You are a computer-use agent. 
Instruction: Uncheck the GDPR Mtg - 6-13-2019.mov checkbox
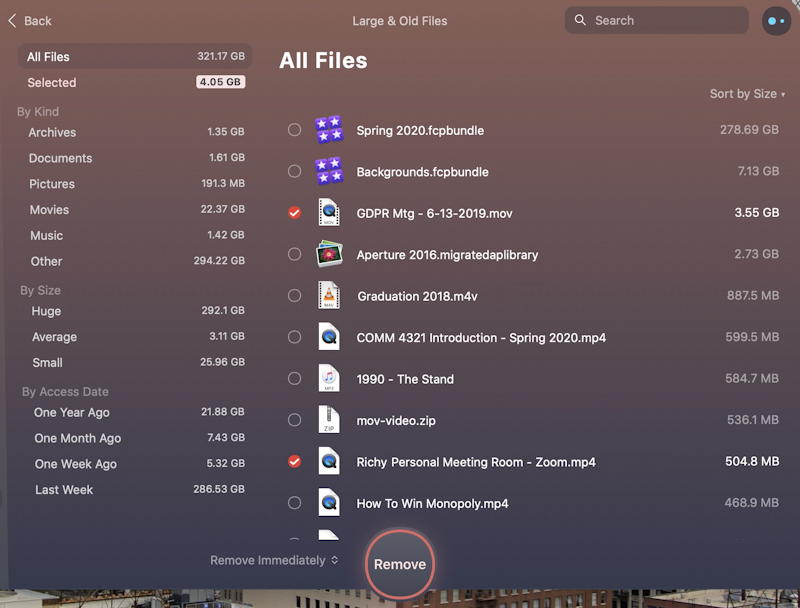tap(294, 212)
